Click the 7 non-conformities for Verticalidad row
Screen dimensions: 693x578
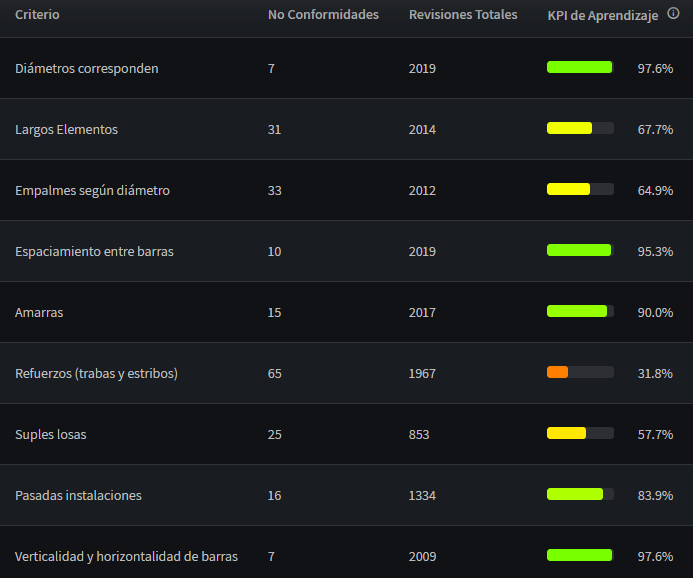click(271, 556)
